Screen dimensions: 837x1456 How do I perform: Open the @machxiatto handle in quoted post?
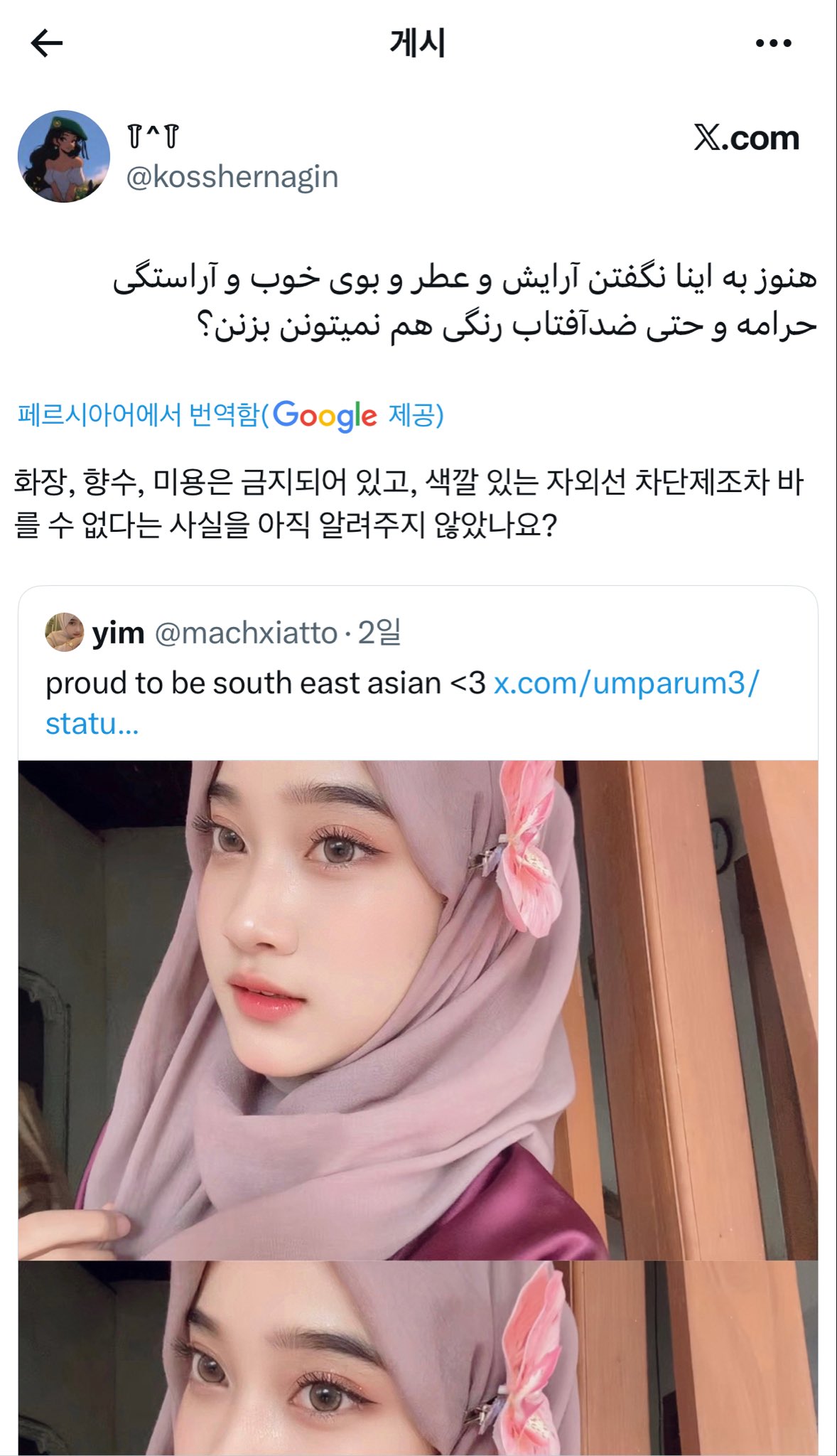246,633
